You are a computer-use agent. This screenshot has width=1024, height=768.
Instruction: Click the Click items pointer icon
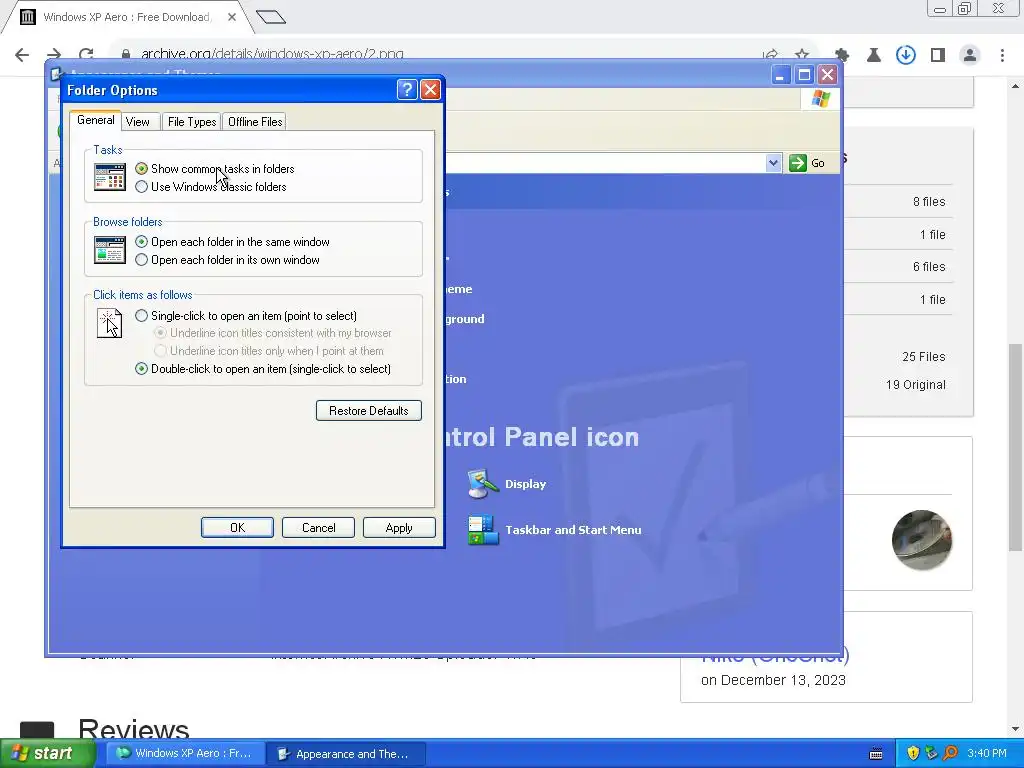[110, 323]
